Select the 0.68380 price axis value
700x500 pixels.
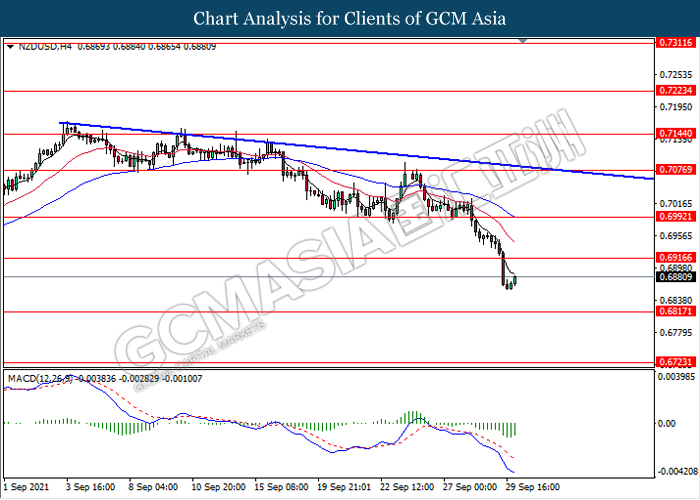pos(675,300)
